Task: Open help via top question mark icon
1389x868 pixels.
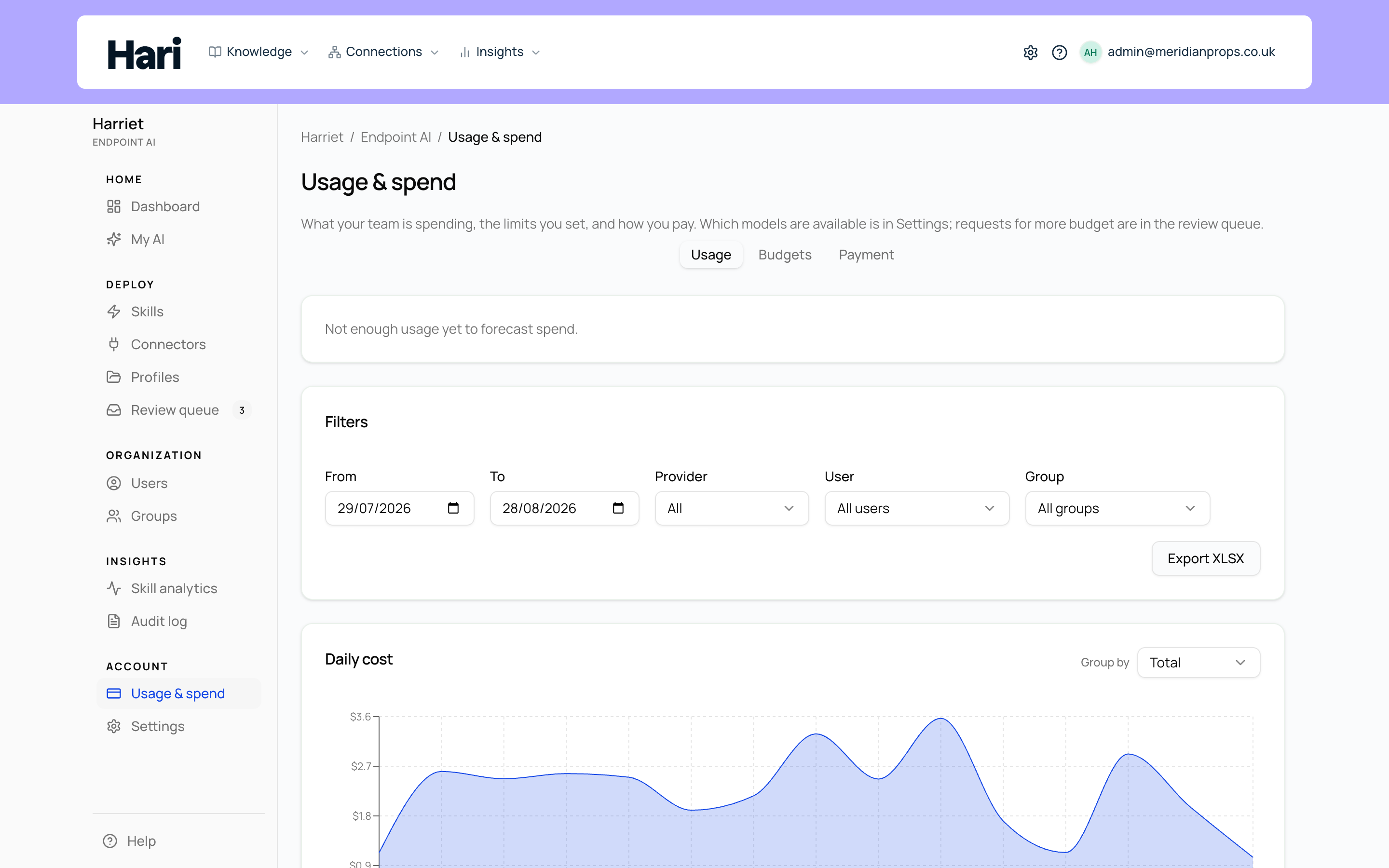Action: 1059,52
